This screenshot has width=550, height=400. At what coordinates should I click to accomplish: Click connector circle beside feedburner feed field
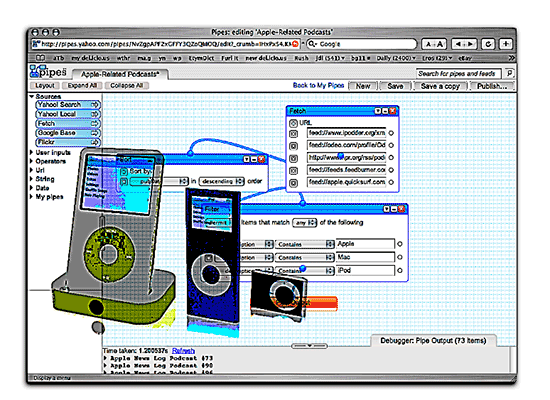(391, 170)
